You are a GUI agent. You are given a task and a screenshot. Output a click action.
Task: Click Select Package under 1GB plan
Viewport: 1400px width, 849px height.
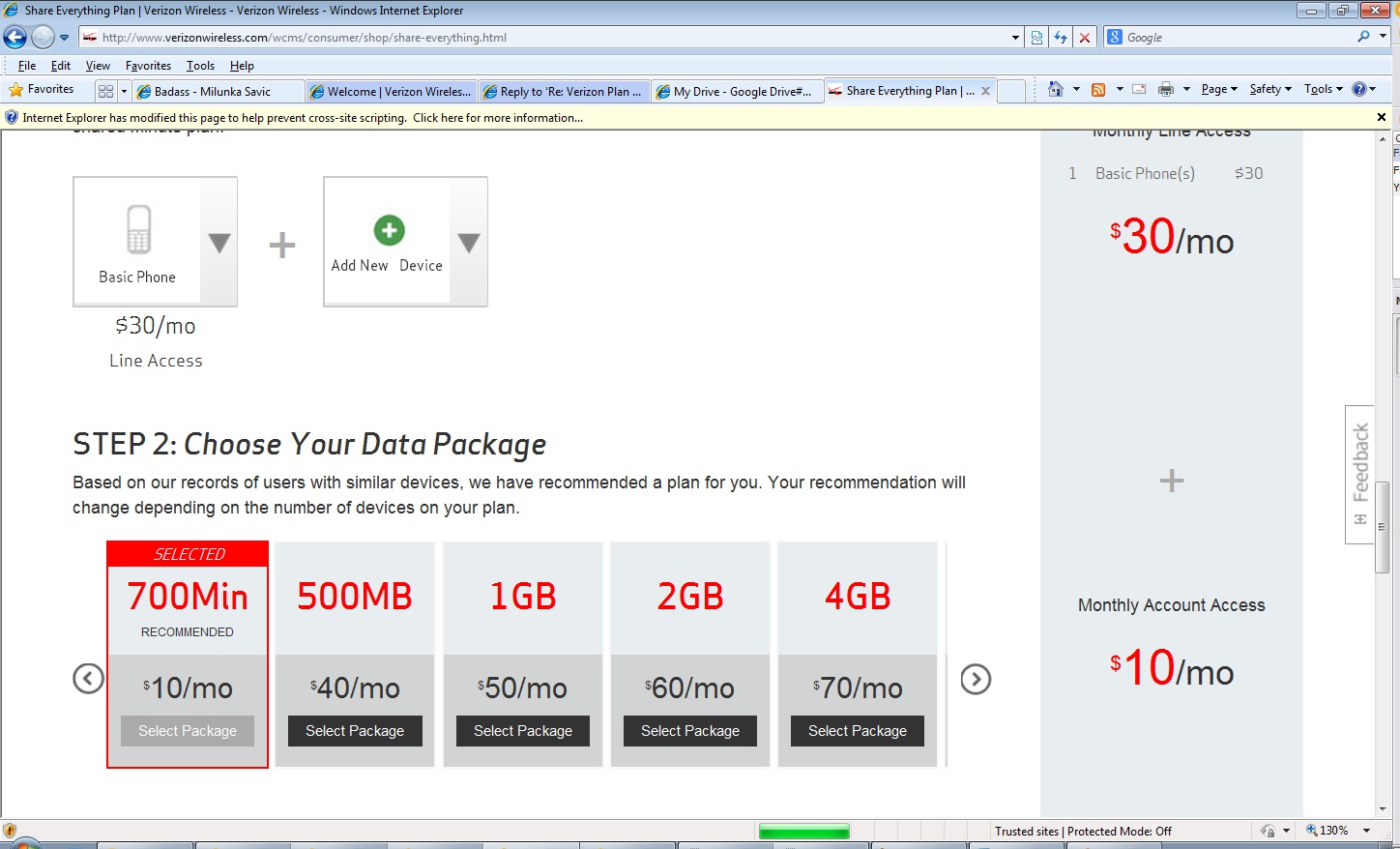523,731
